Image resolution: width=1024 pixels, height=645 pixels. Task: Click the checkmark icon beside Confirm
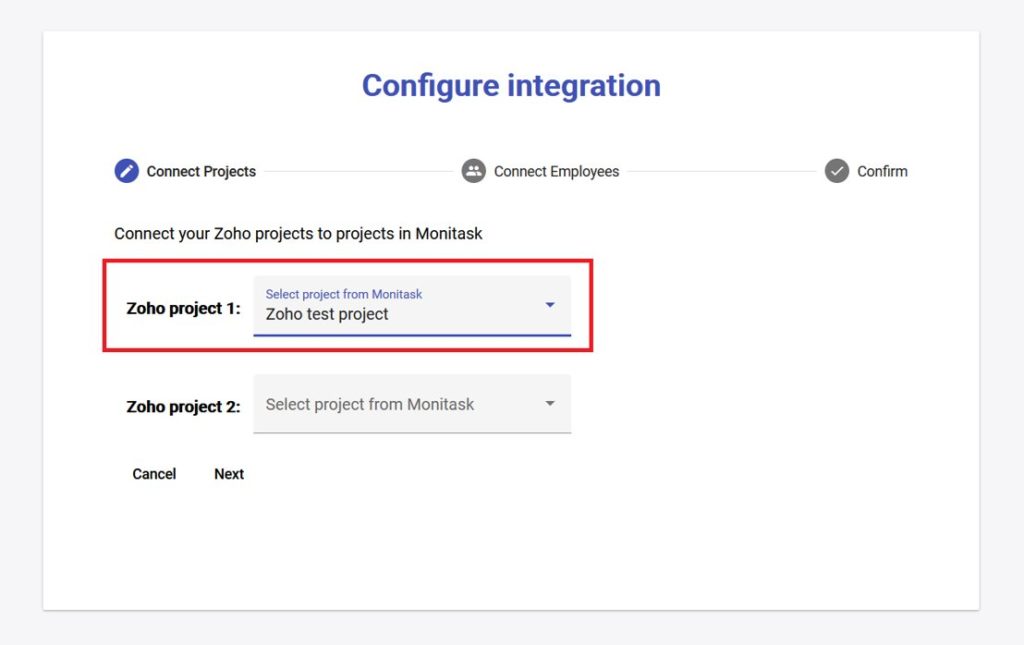click(837, 171)
